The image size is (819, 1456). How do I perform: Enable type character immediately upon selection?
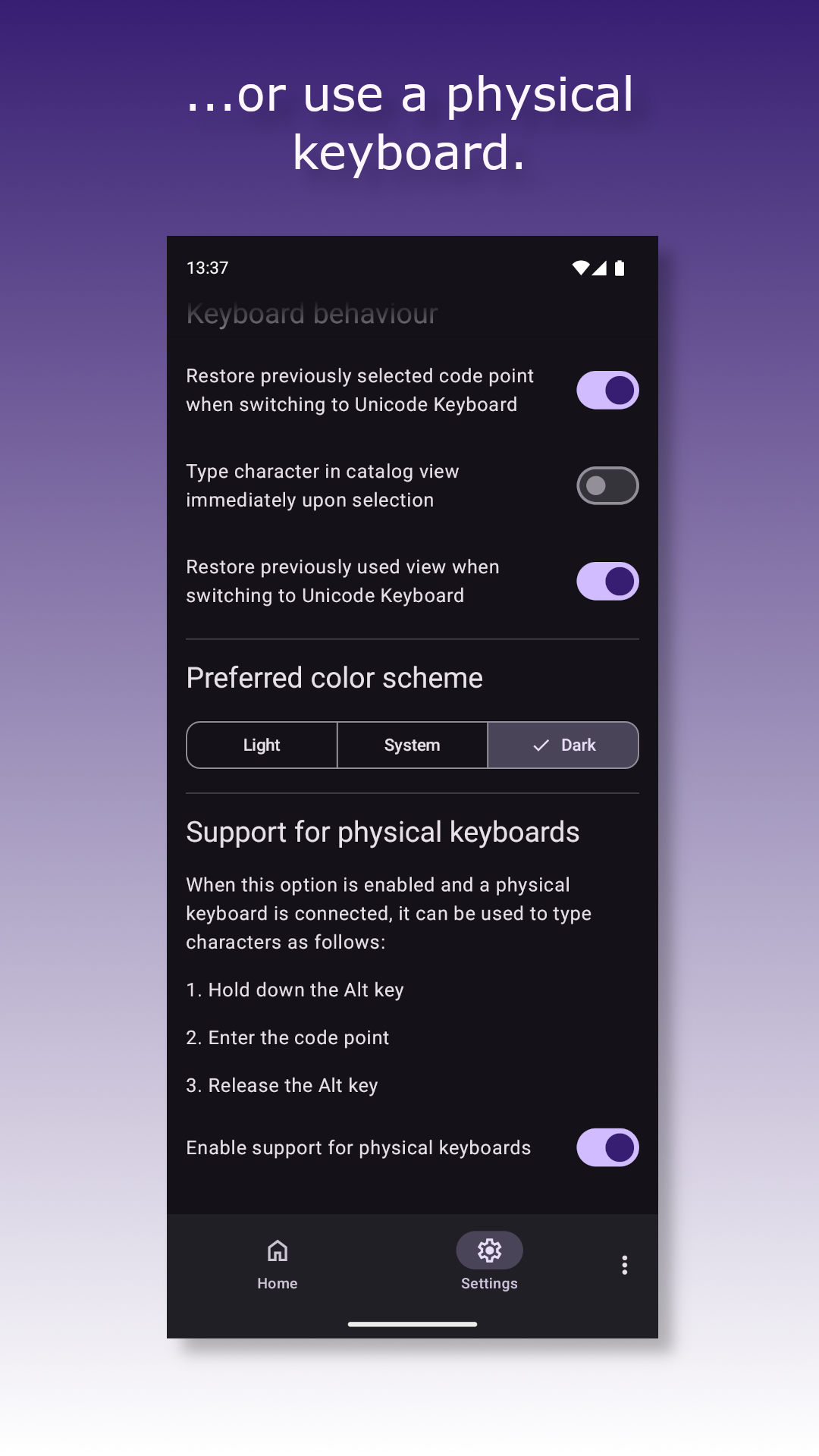point(607,486)
